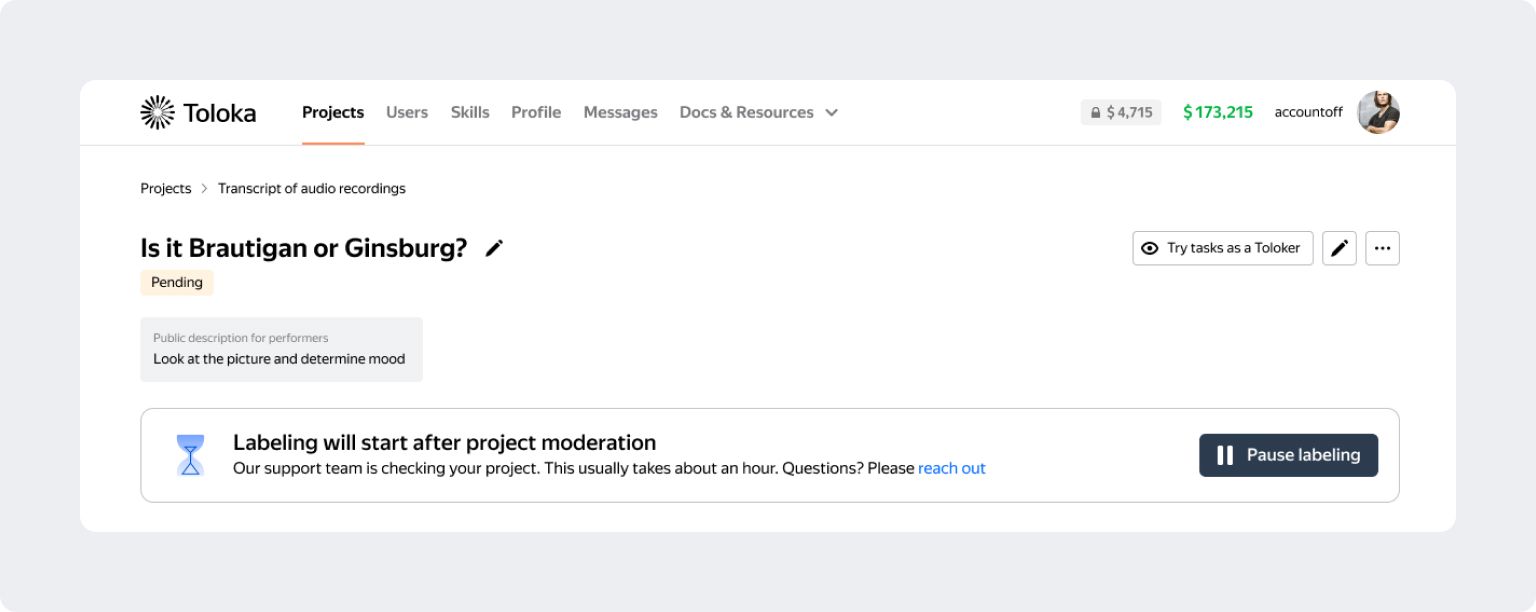Click the boxed pencil edit button

(x=1339, y=248)
